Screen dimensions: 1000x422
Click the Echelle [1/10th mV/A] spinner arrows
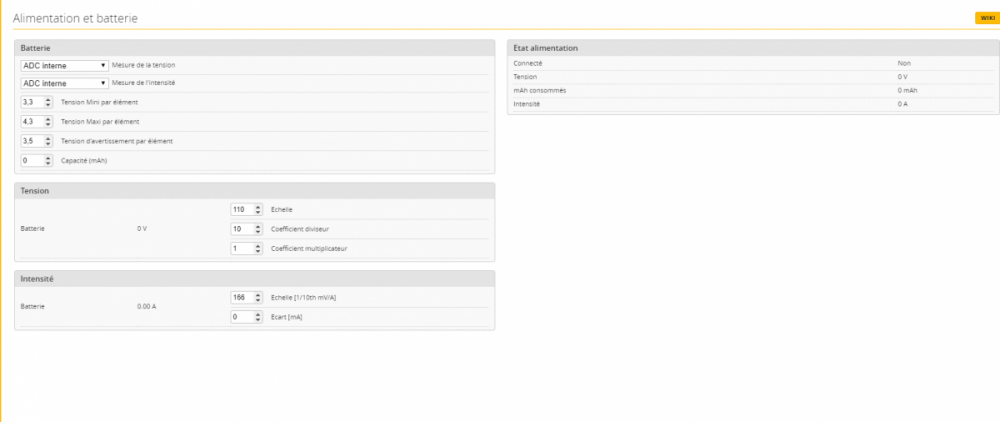coord(258,297)
